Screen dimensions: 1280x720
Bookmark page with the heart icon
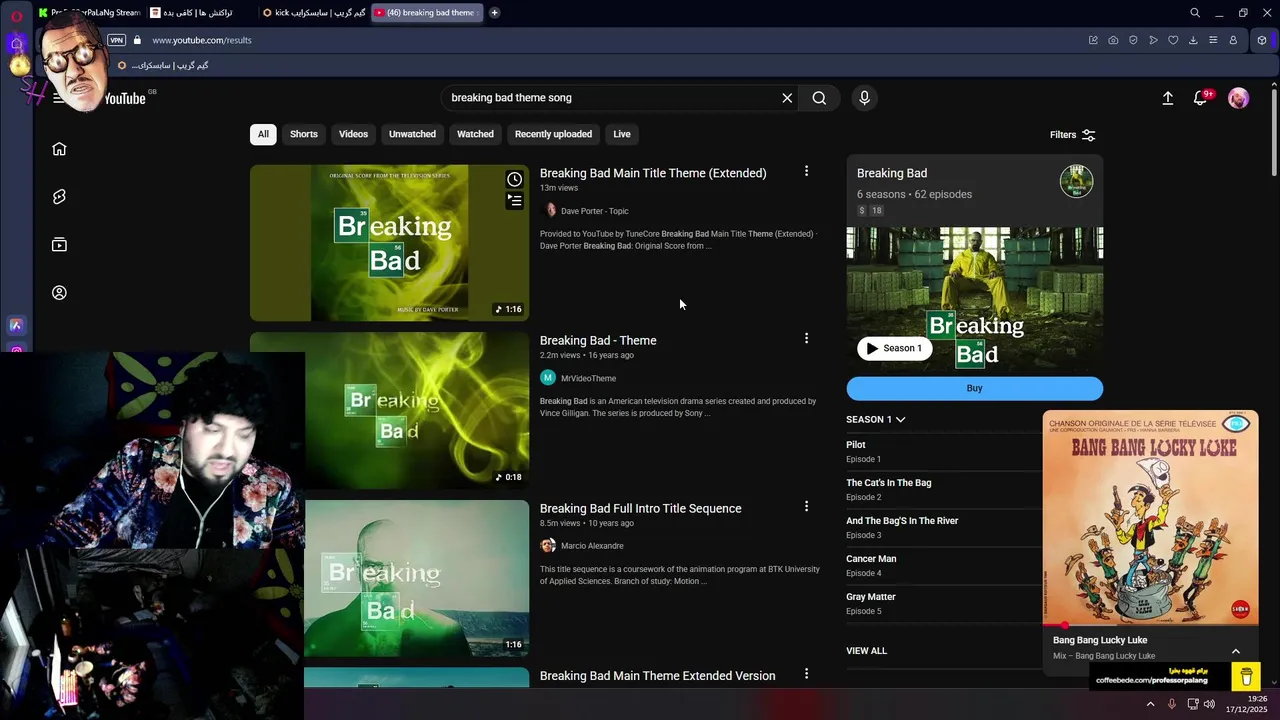[x=1173, y=40]
